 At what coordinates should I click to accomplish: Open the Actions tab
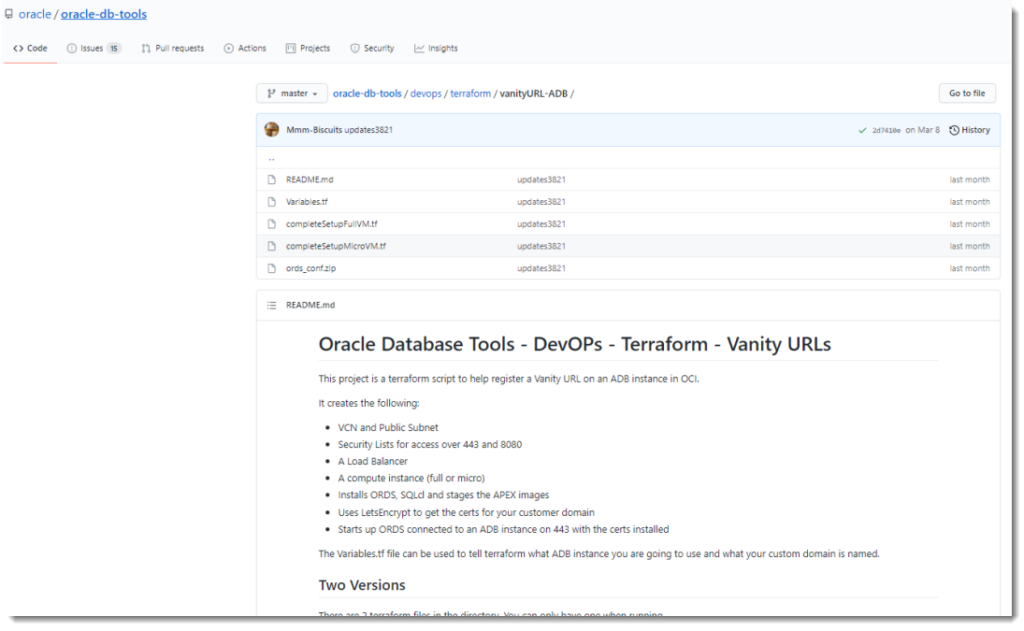(x=245, y=48)
